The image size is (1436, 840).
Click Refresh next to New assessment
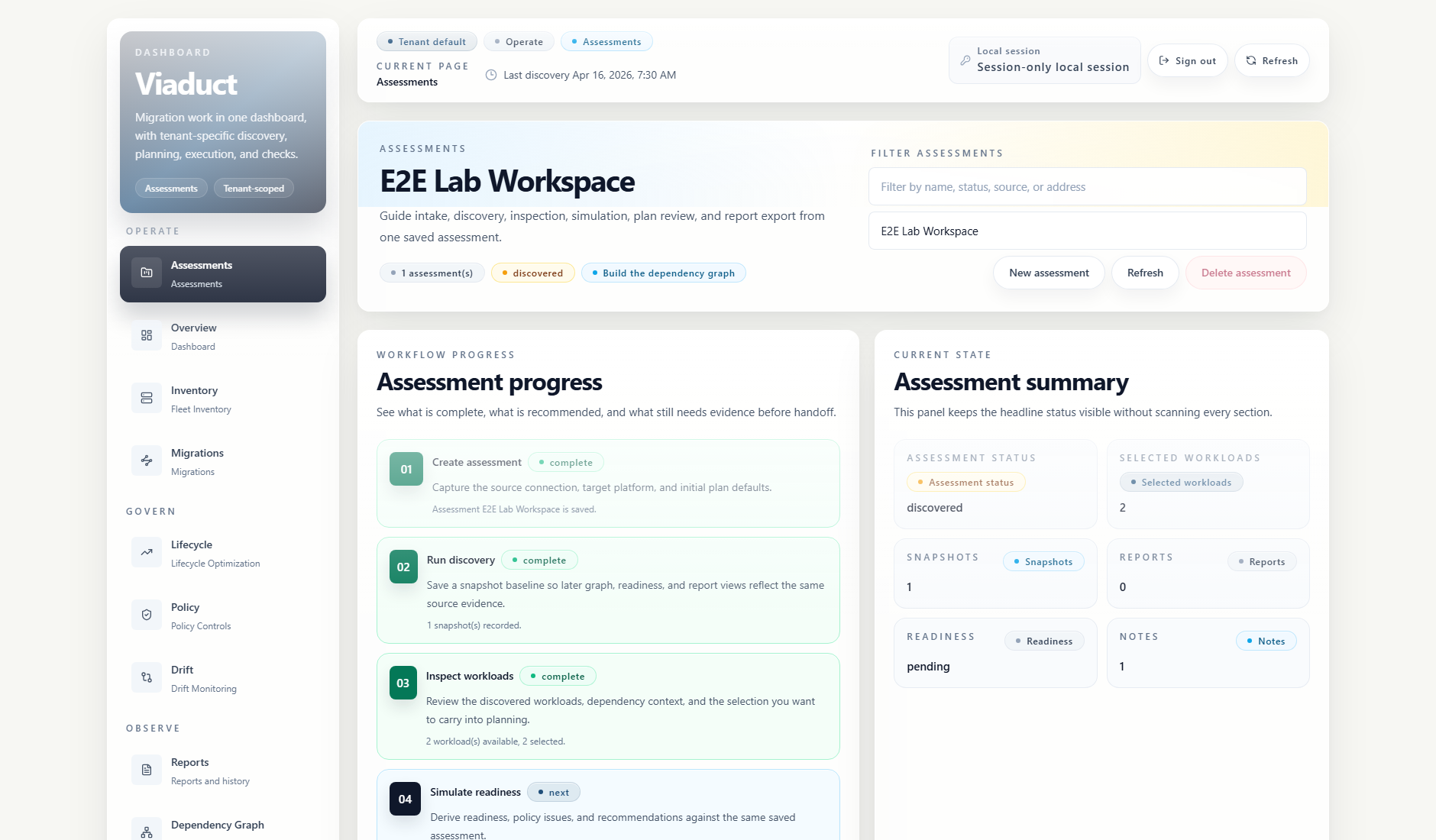(x=1145, y=273)
